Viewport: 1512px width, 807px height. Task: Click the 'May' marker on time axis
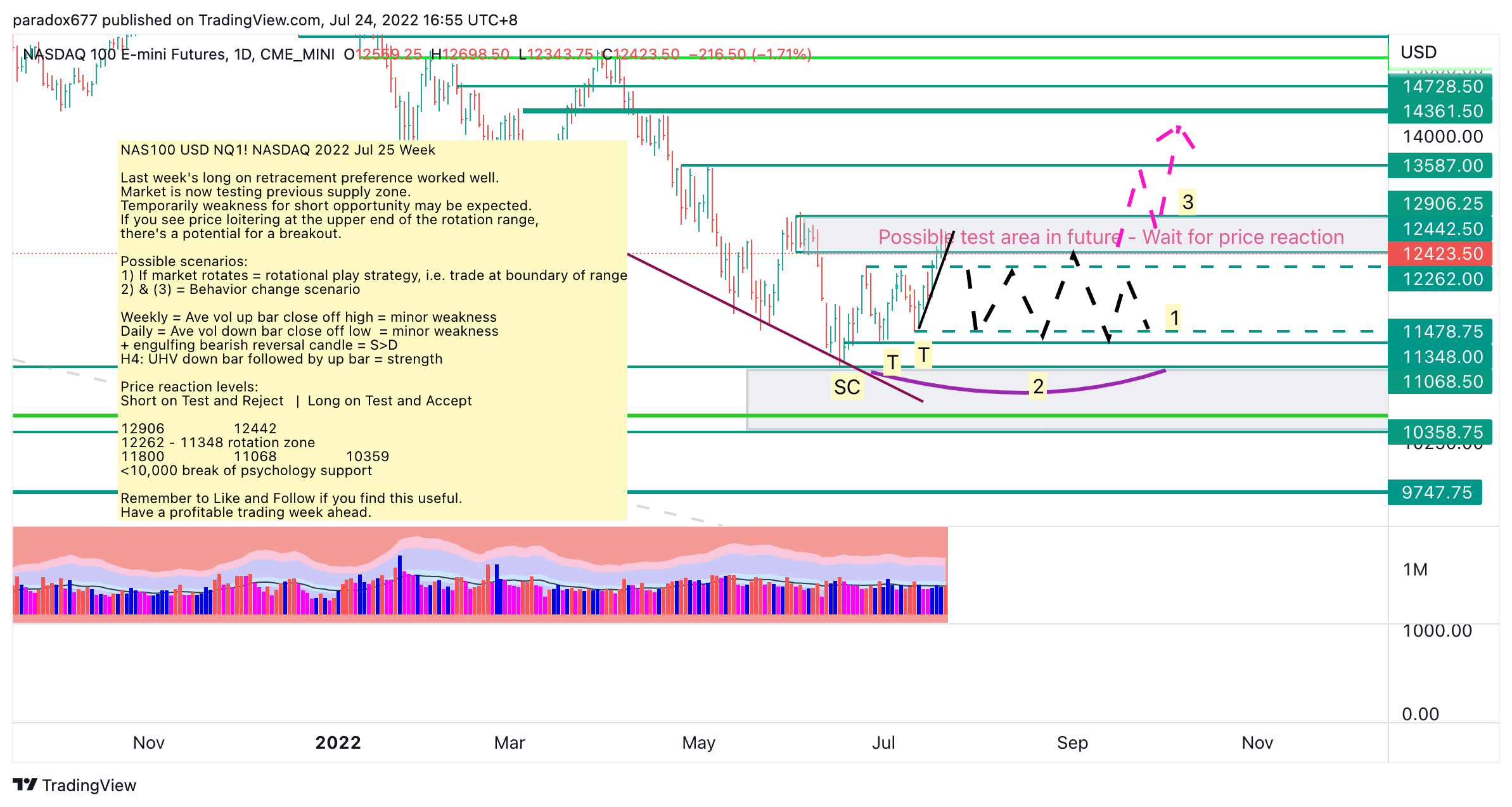point(698,742)
